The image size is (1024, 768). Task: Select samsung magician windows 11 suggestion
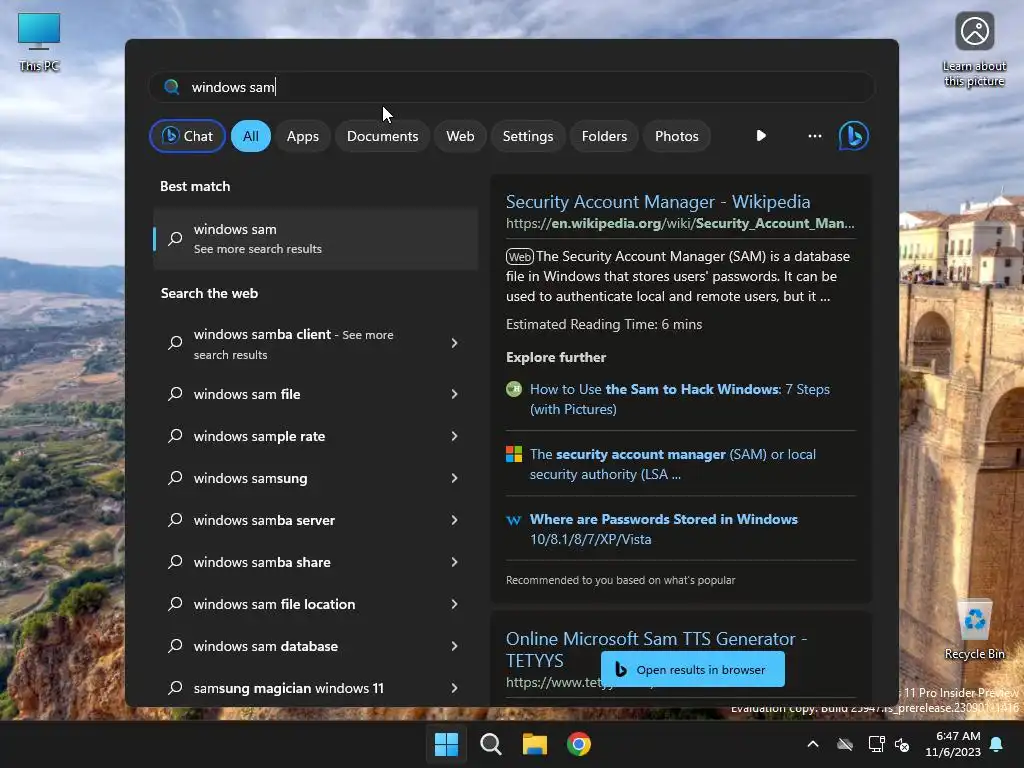315,688
